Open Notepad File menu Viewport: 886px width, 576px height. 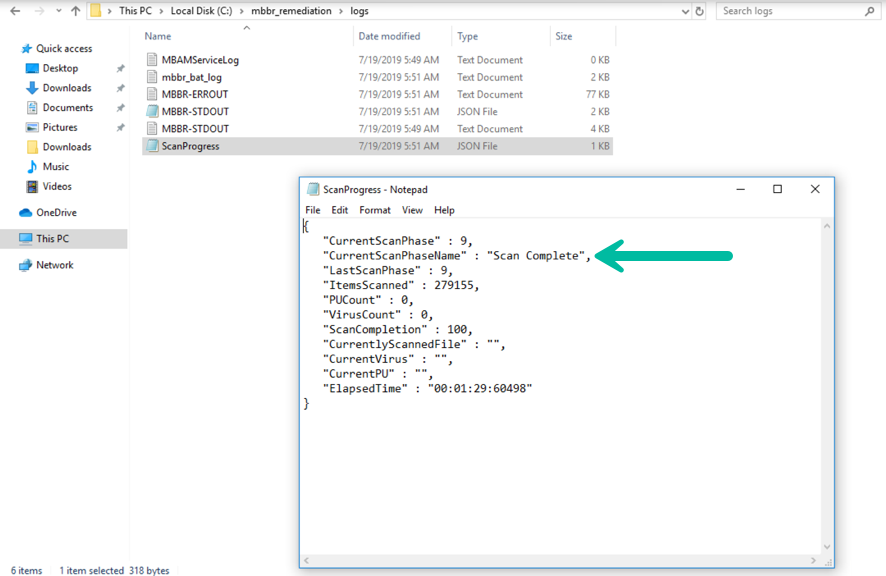point(312,210)
